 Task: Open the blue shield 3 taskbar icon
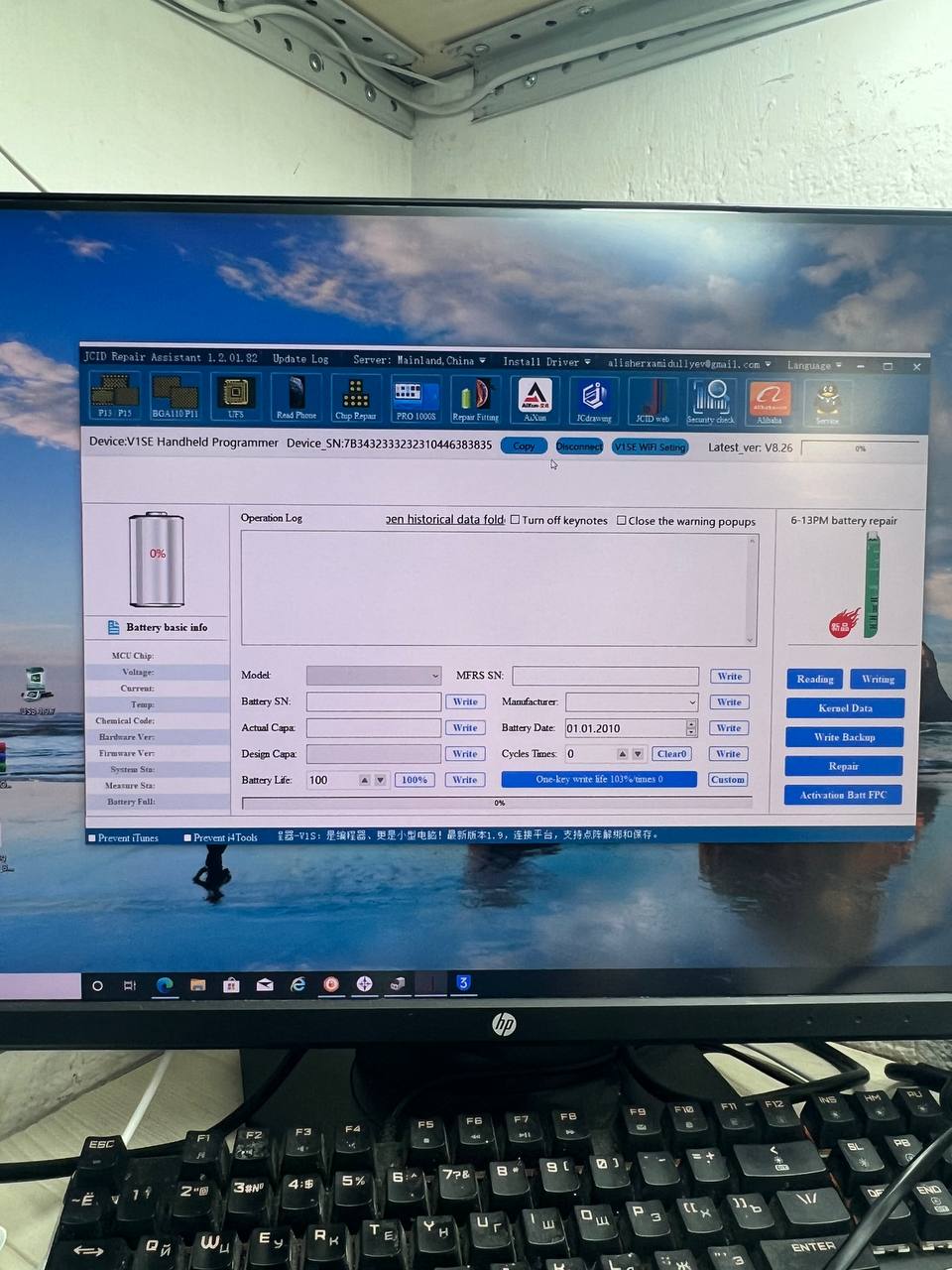[463, 982]
